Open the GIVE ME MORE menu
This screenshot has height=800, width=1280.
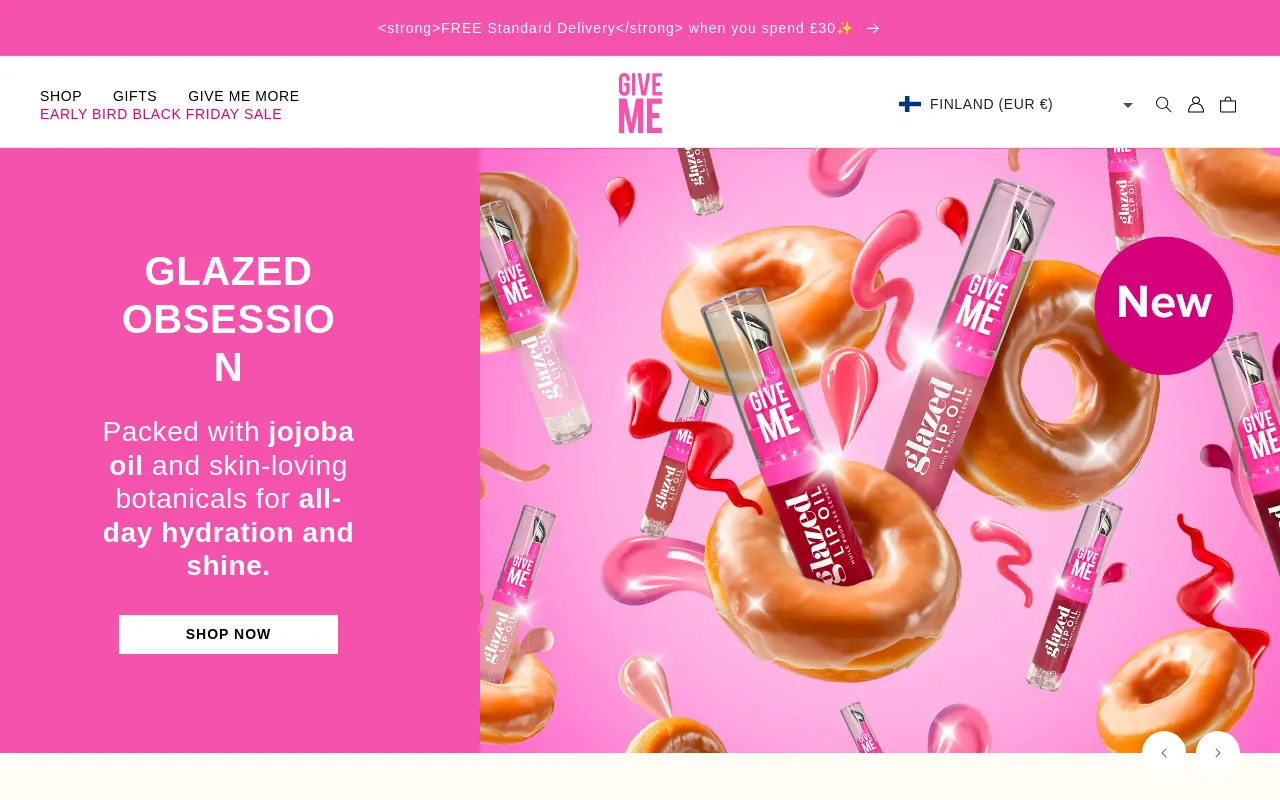point(244,96)
